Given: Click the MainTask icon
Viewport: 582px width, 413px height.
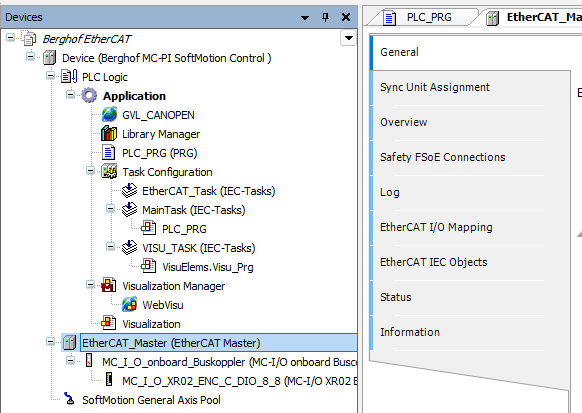Looking at the screenshot, I should coord(129,210).
